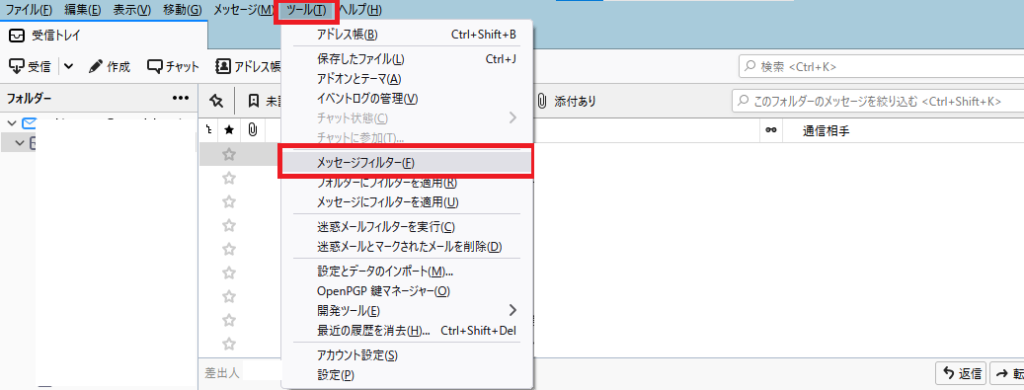Click the 受信 get-messages toolbar button
The image size is (1024, 390).
click(x=29, y=66)
